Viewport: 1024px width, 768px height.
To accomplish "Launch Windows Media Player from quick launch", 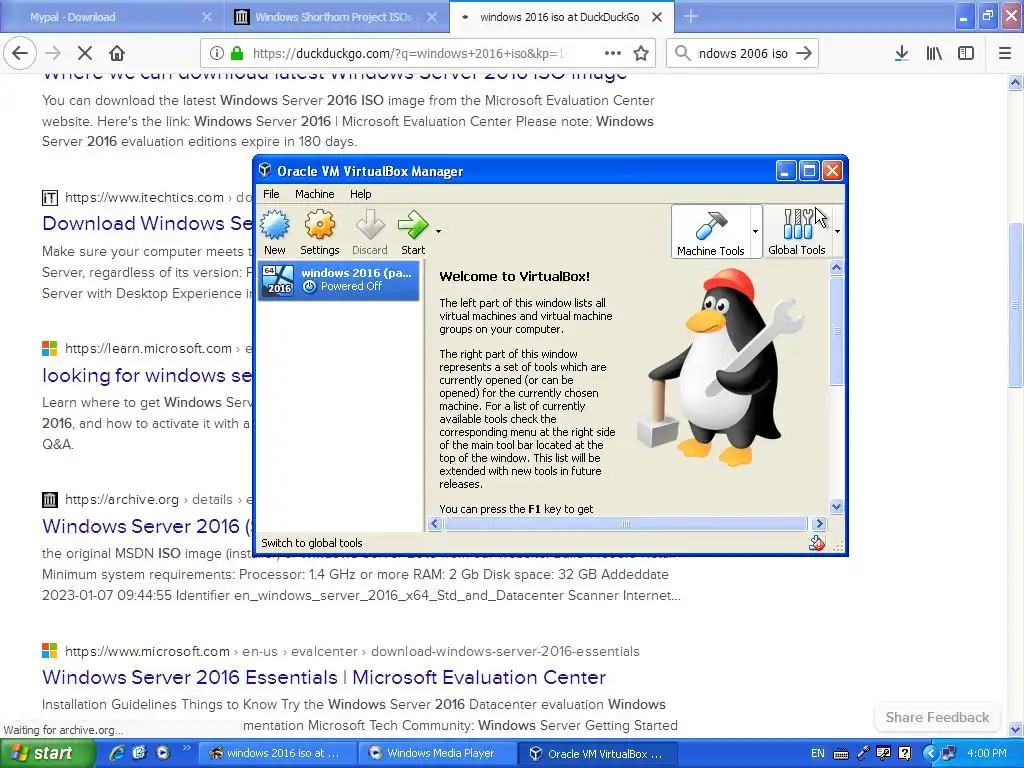I will [x=163, y=753].
